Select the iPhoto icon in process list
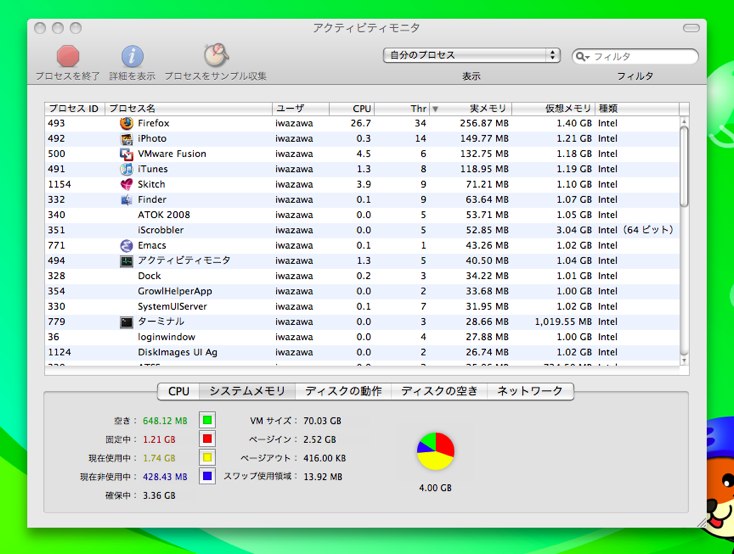This screenshot has height=554, width=734. click(x=126, y=139)
